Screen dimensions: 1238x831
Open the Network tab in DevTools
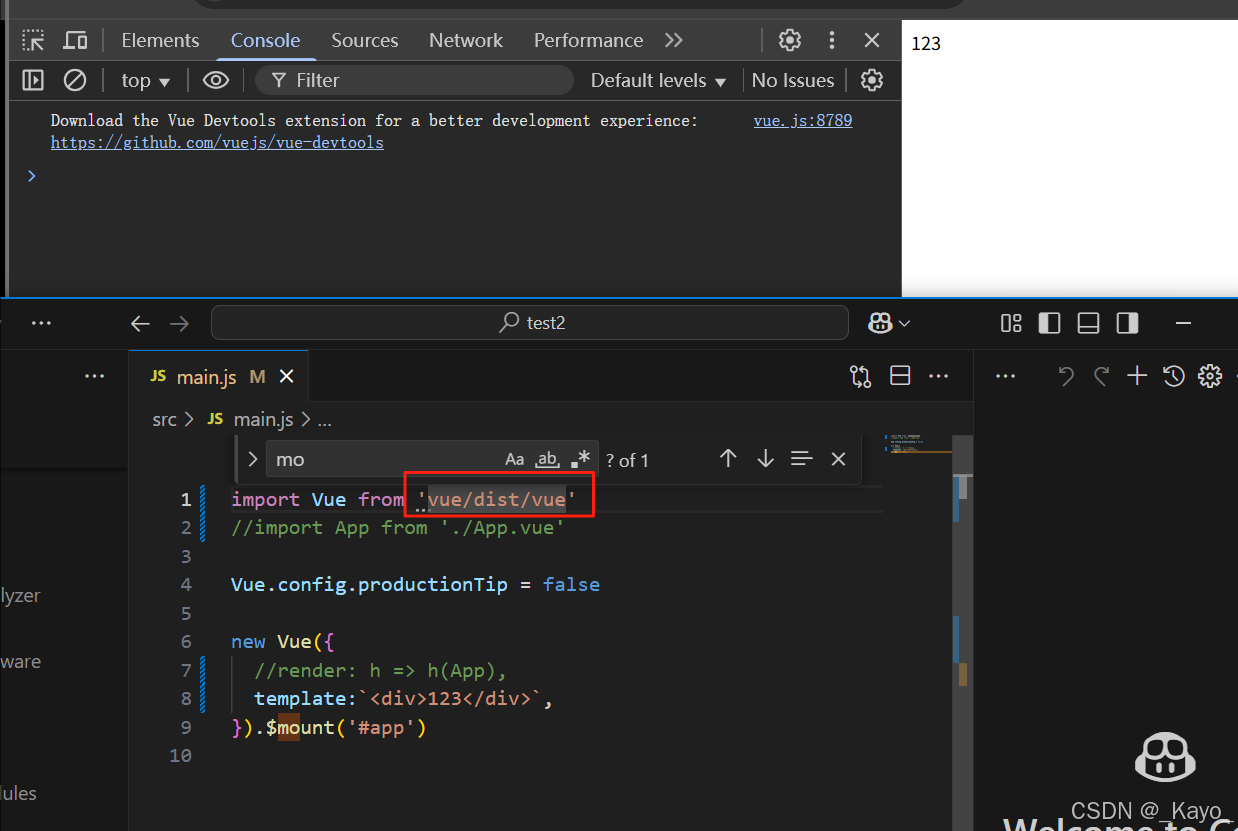click(466, 40)
